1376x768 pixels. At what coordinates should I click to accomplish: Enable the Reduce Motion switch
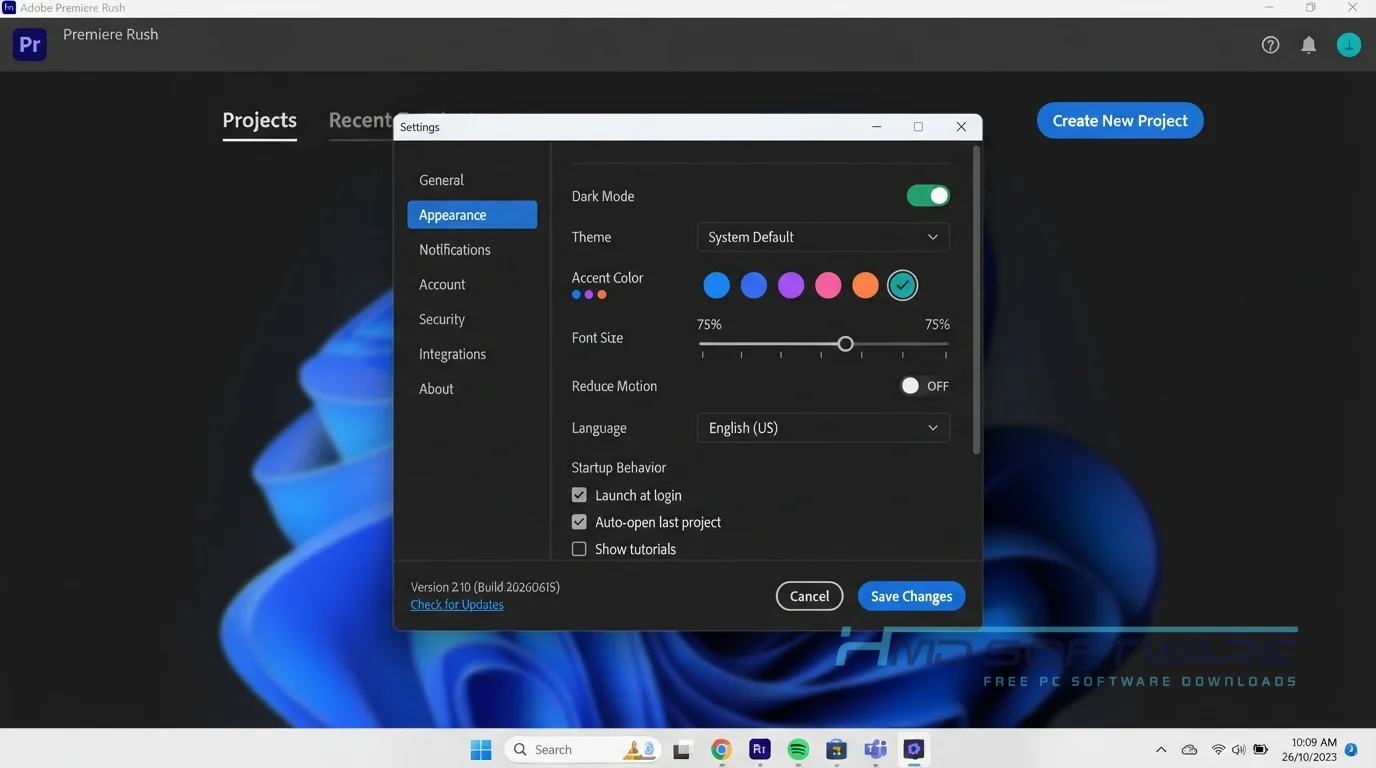tap(924, 386)
